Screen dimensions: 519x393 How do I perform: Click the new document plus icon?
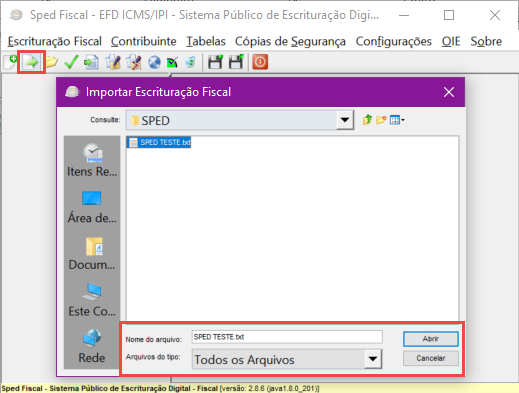(x=9, y=62)
